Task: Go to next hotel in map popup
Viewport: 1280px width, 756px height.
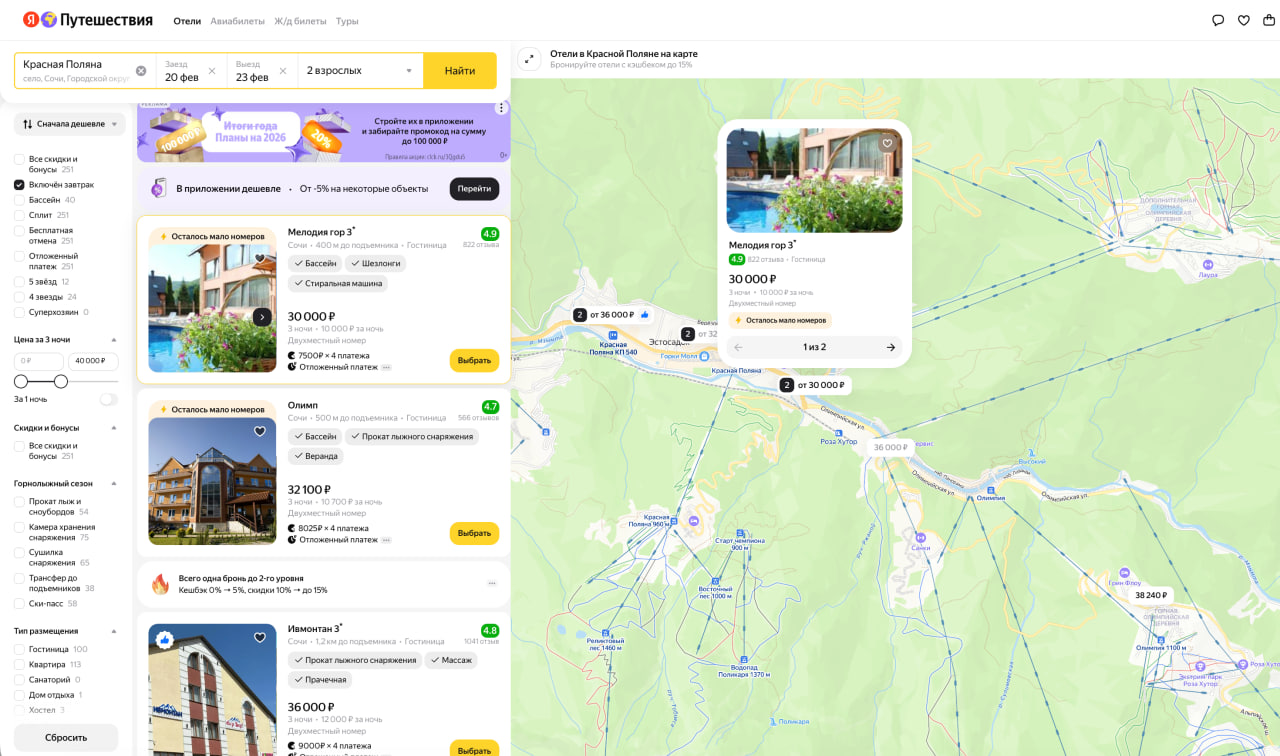Action: 890,348
